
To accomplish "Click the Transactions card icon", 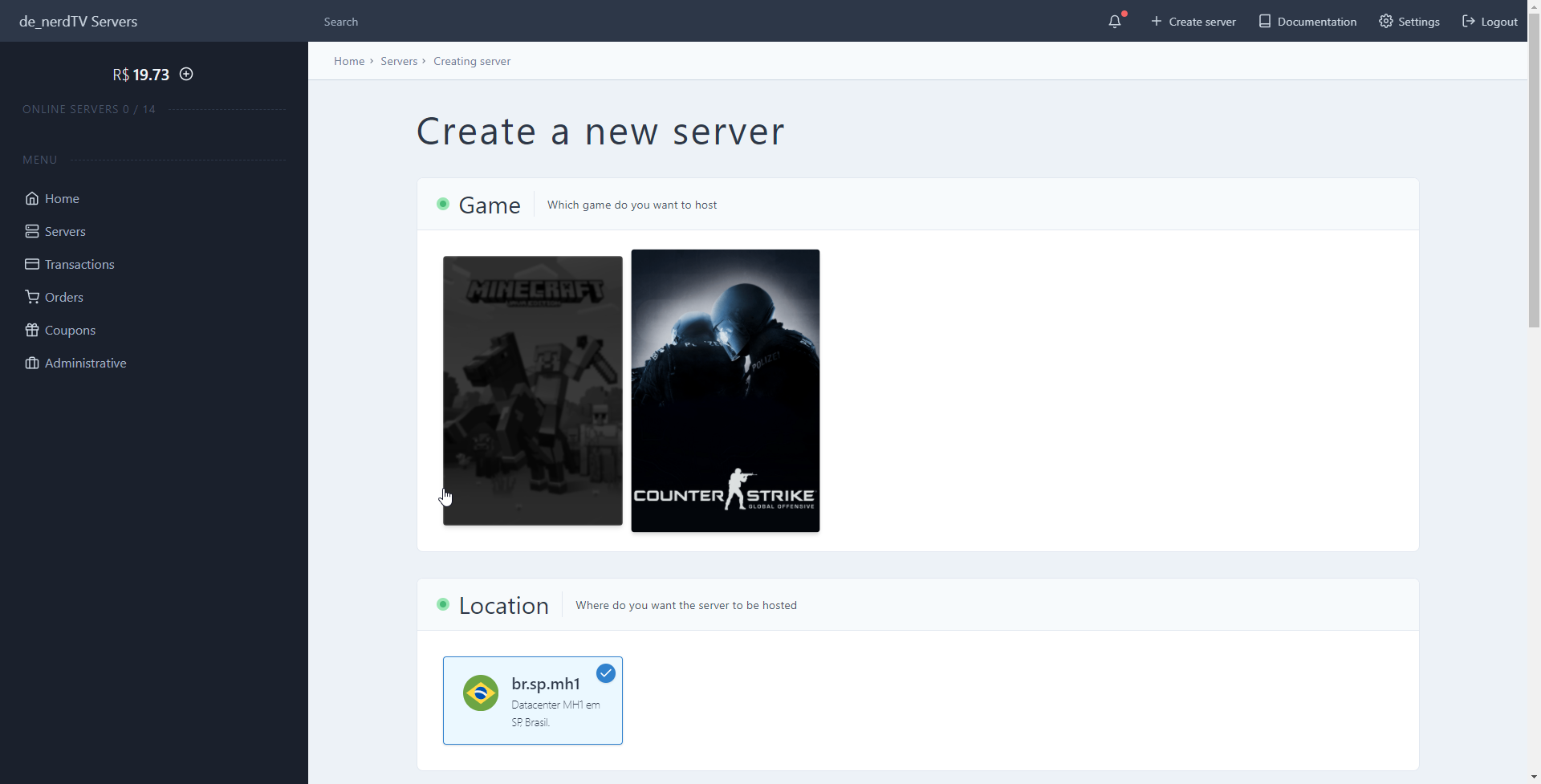I will tap(32, 264).
